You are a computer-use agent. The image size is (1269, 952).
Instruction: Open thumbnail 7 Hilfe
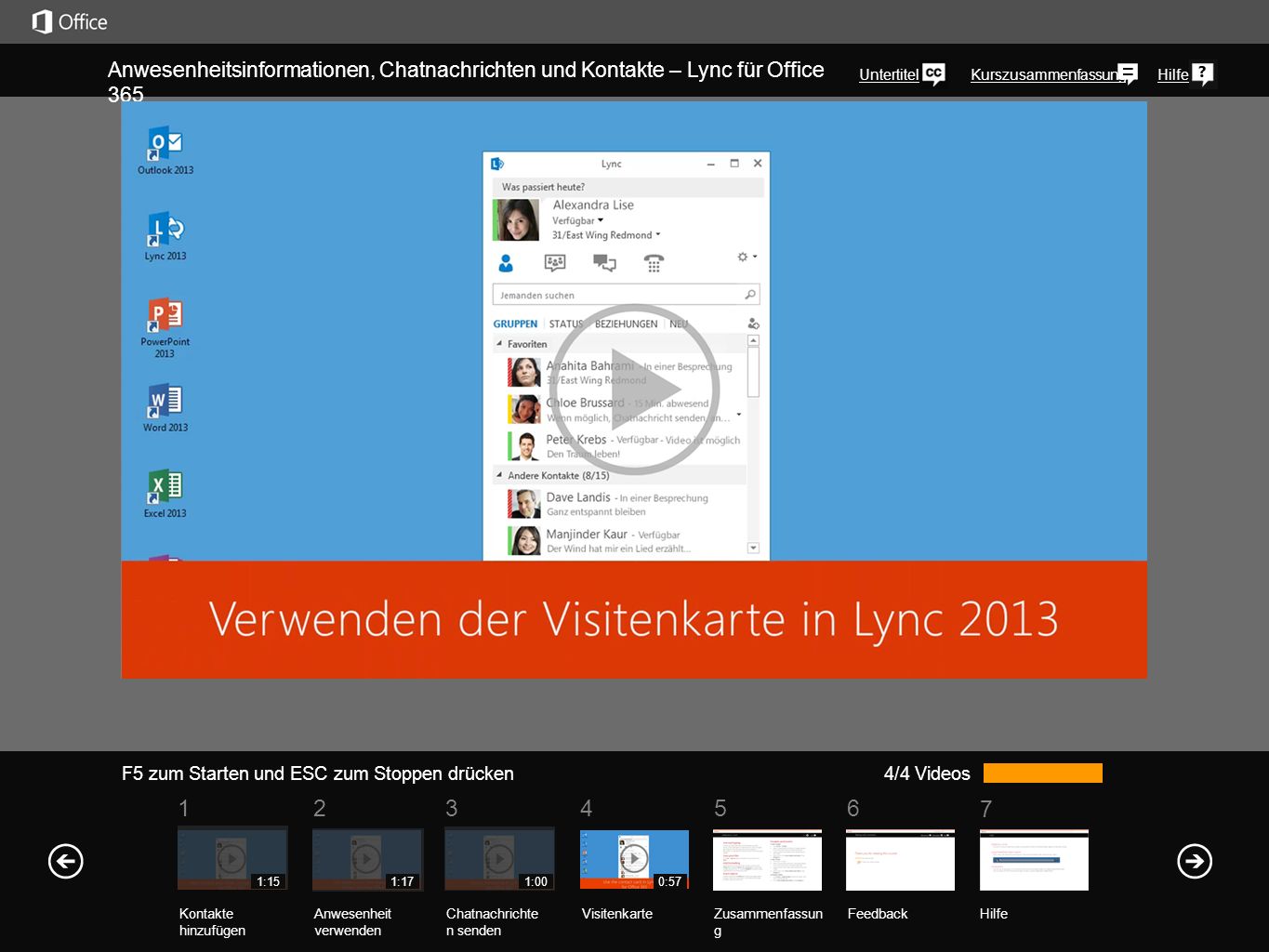[1034, 860]
